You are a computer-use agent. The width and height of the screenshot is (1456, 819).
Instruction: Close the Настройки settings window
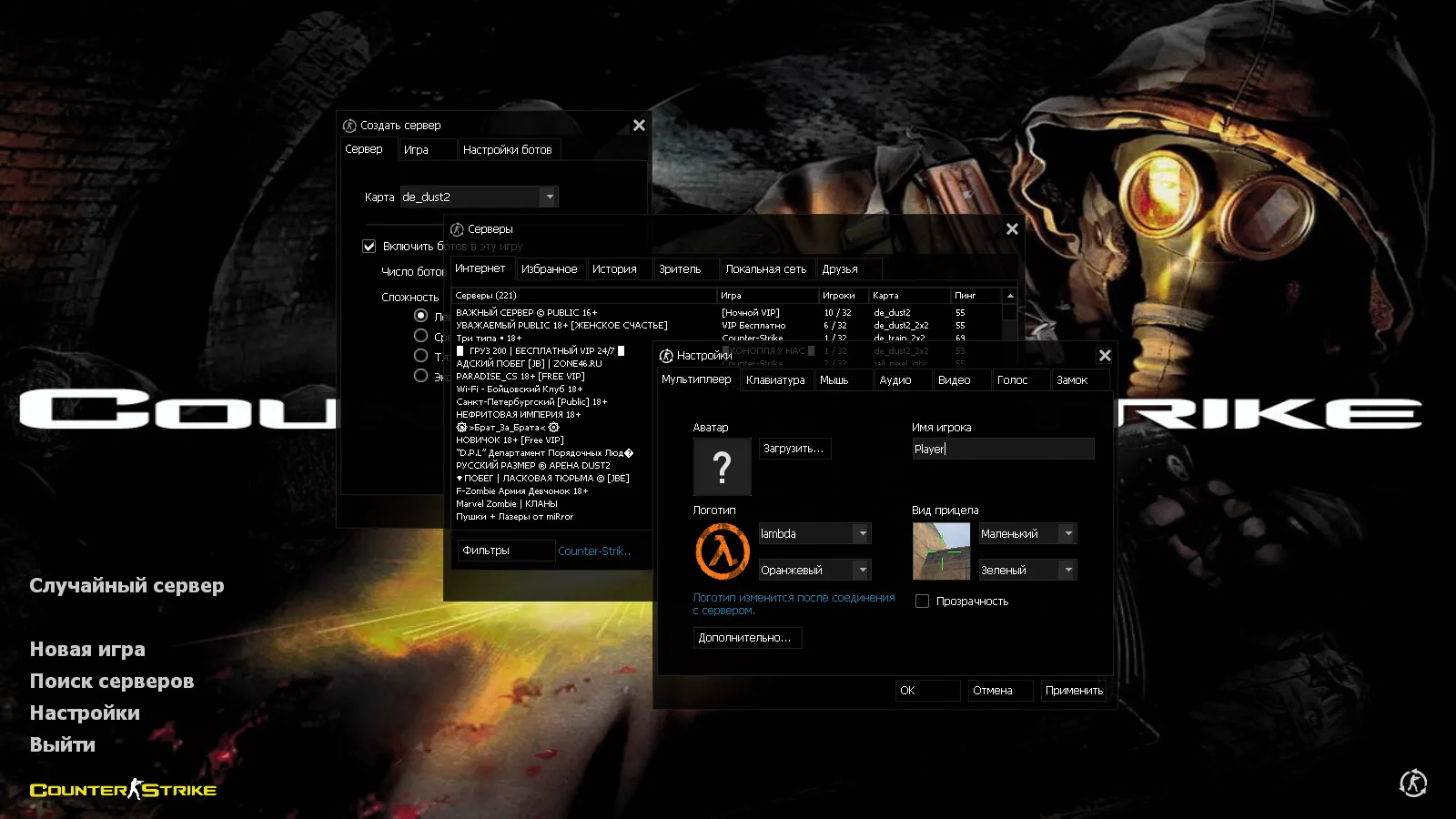pyautogui.click(x=1105, y=356)
